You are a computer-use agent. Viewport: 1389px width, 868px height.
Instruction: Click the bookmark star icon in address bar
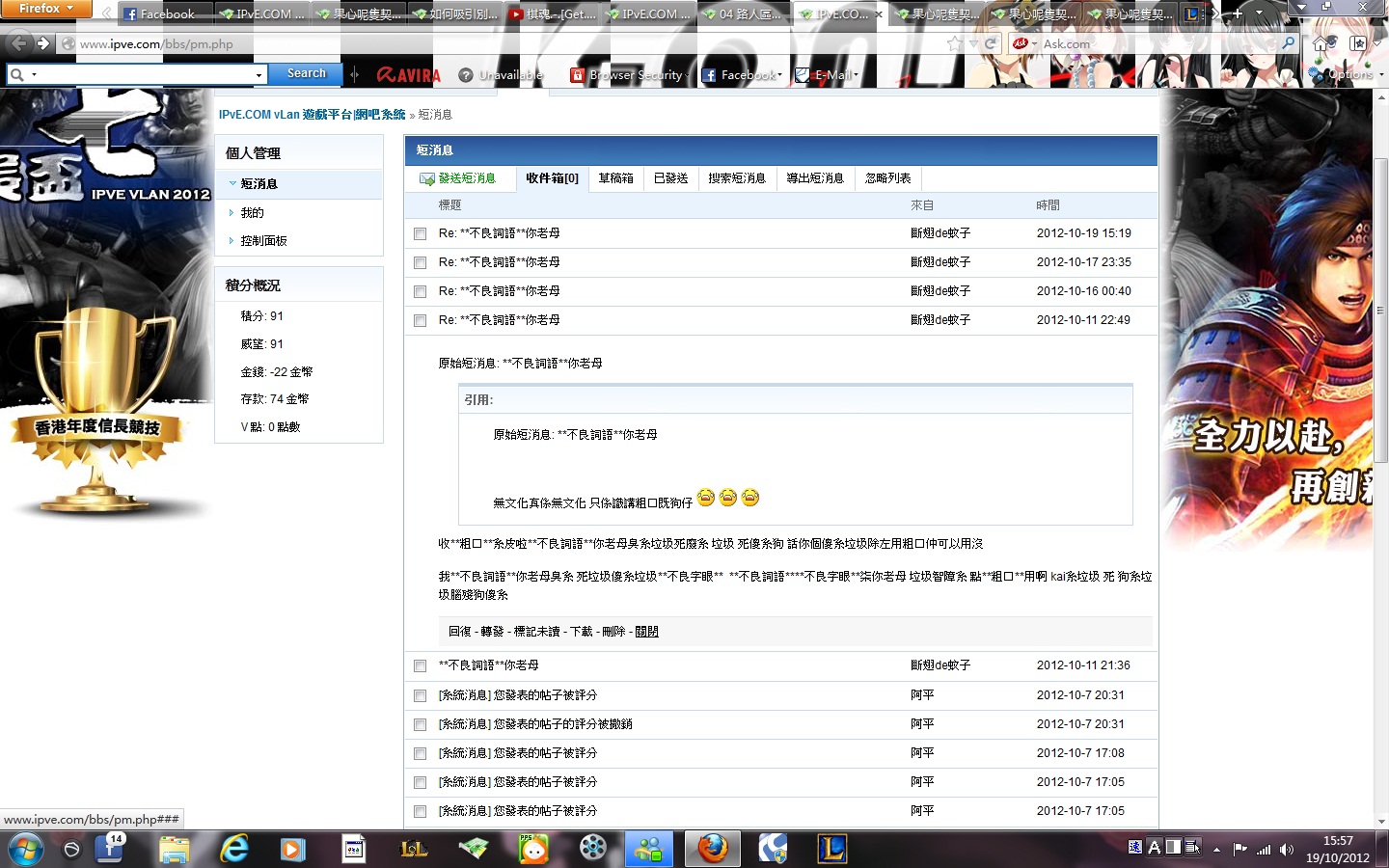954,43
